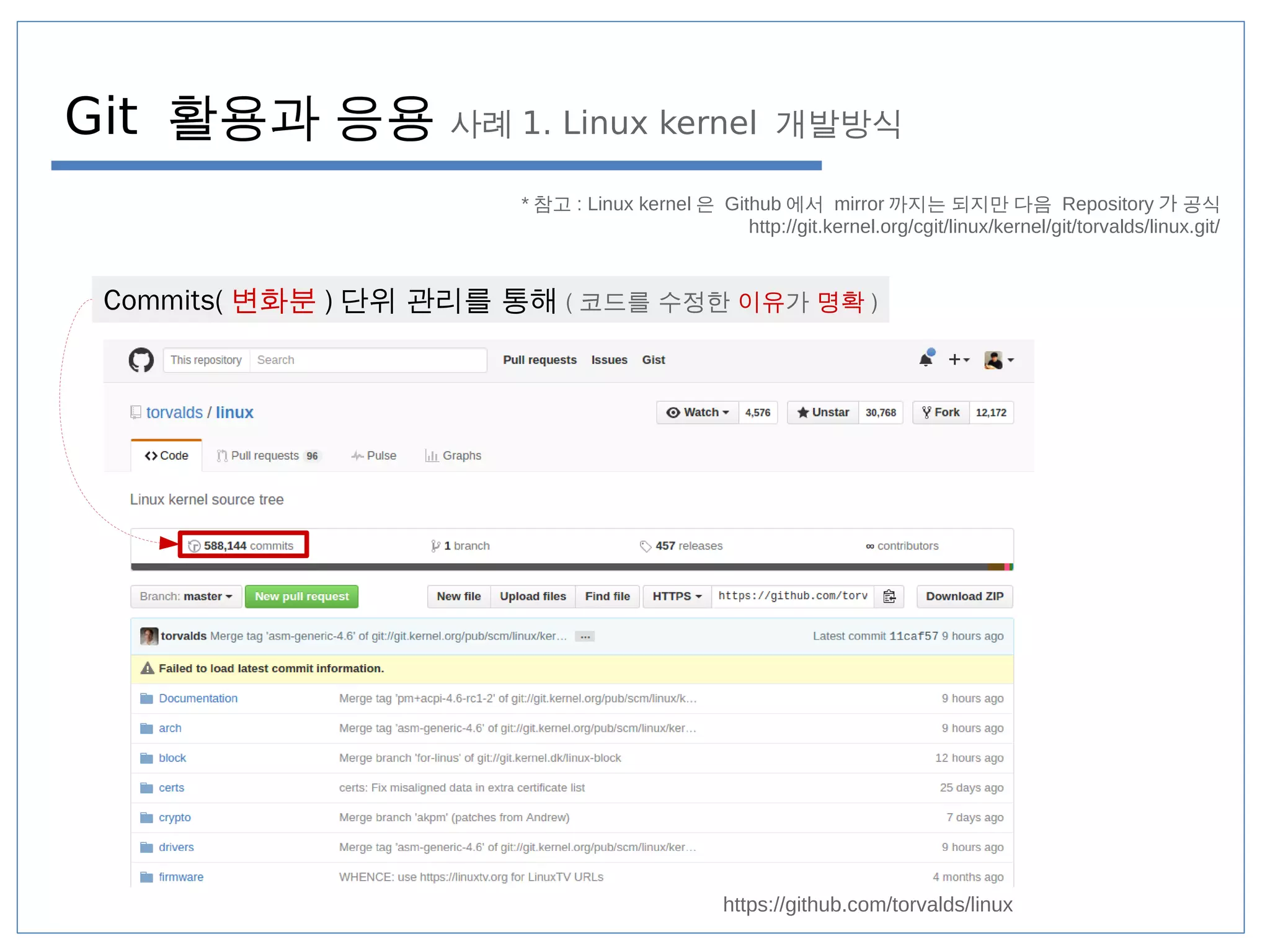This screenshot has height=952, width=1270.
Task: Click the New file button
Action: pos(459,596)
